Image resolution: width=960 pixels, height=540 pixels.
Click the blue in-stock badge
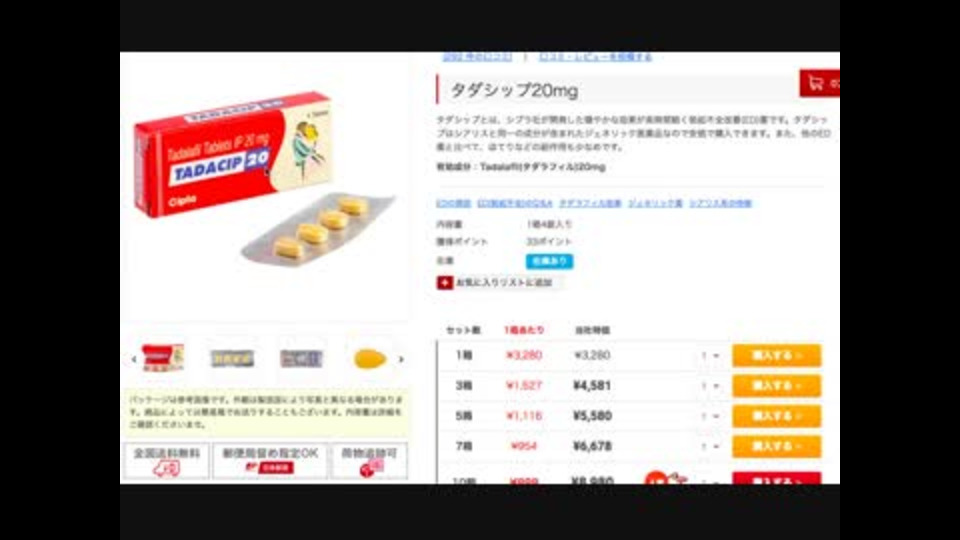[x=549, y=261]
